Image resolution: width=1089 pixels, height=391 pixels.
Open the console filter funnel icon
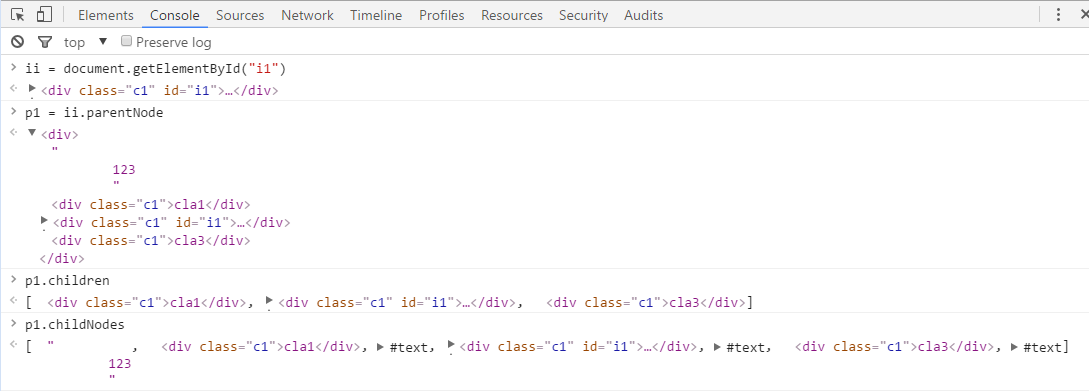44,42
